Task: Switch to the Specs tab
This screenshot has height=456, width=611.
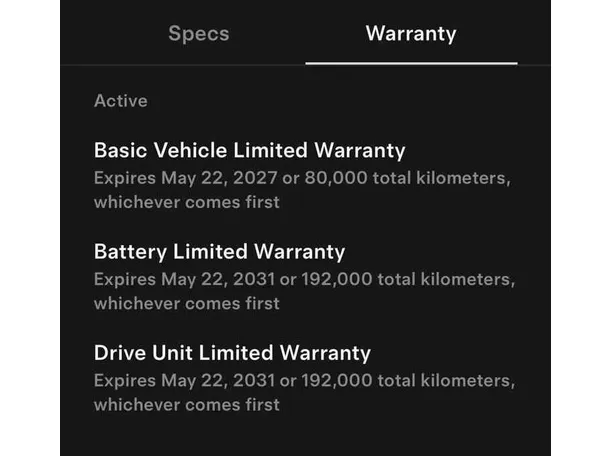Action: click(198, 34)
